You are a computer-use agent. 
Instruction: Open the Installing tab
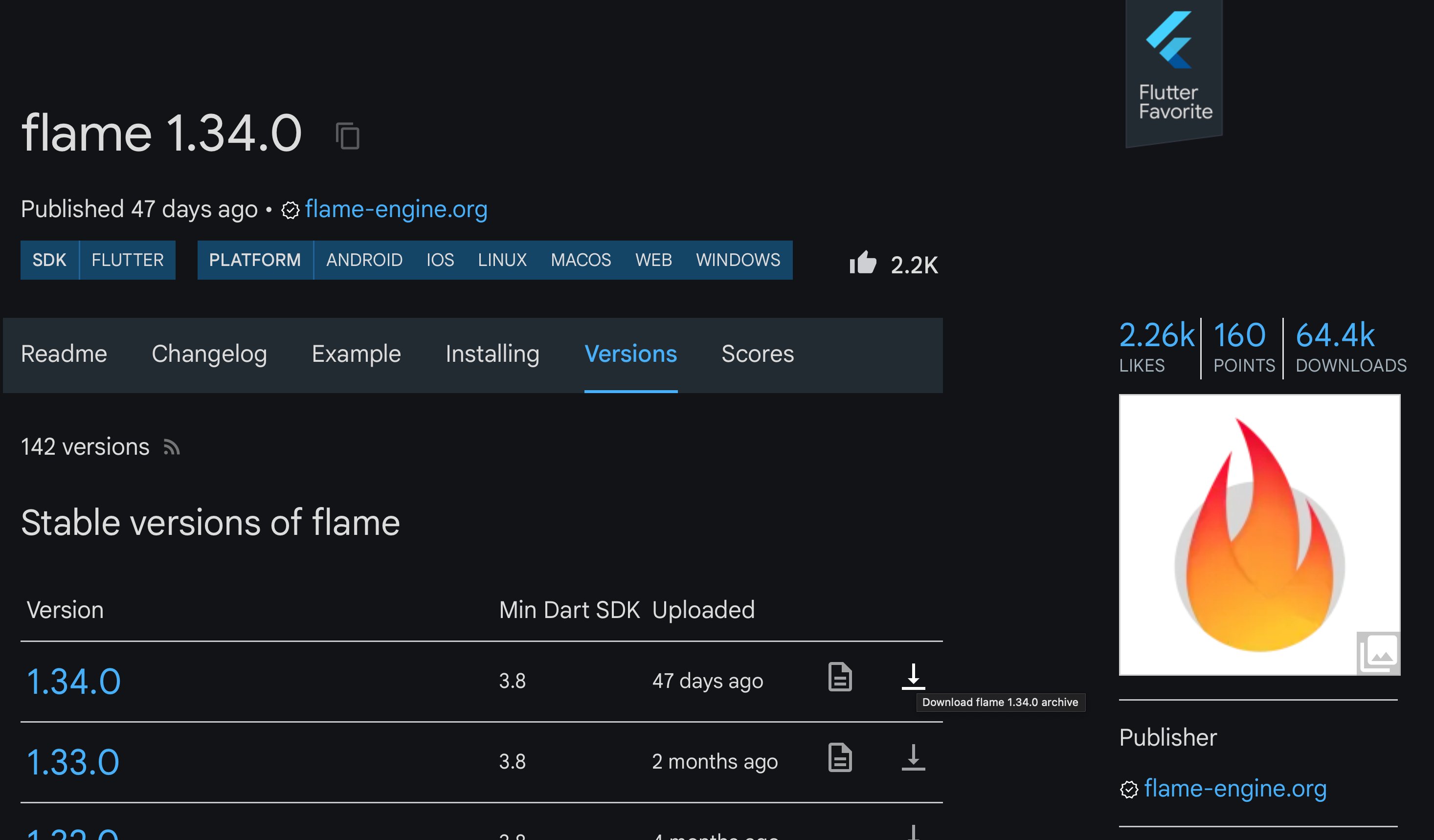tap(492, 354)
